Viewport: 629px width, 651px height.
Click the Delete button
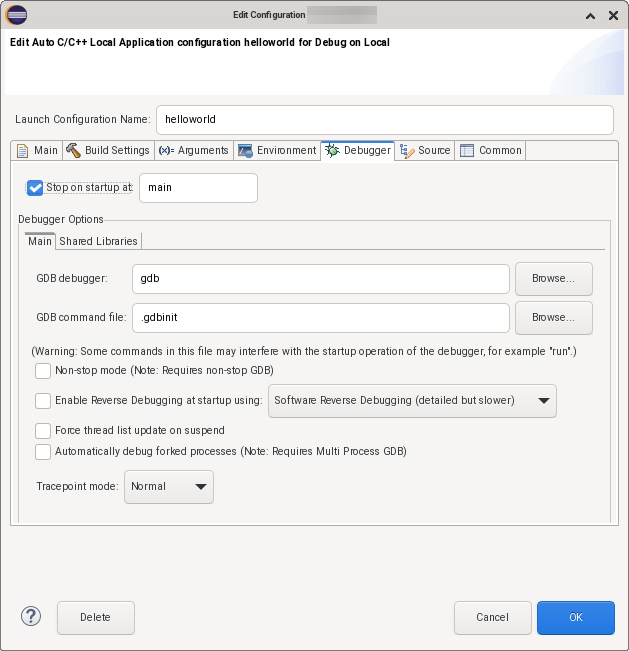95,617
